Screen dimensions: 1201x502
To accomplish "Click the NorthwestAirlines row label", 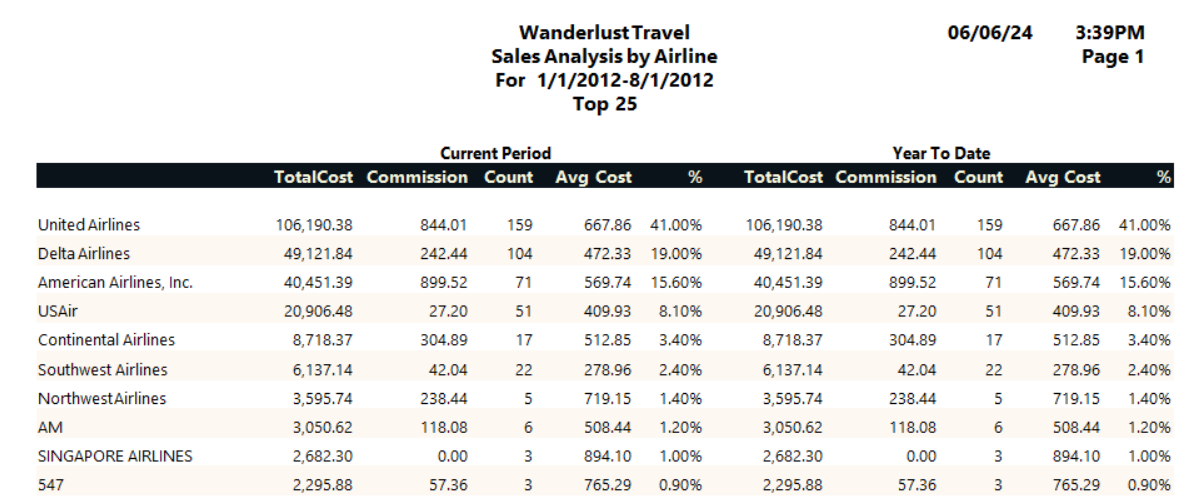I will tap(102, 398).
